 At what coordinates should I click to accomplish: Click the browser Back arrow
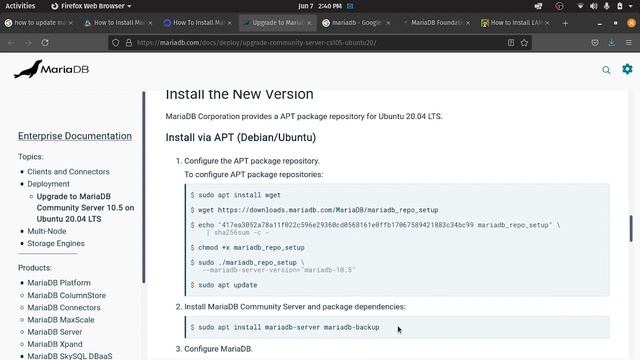click(x=11, y=42)
